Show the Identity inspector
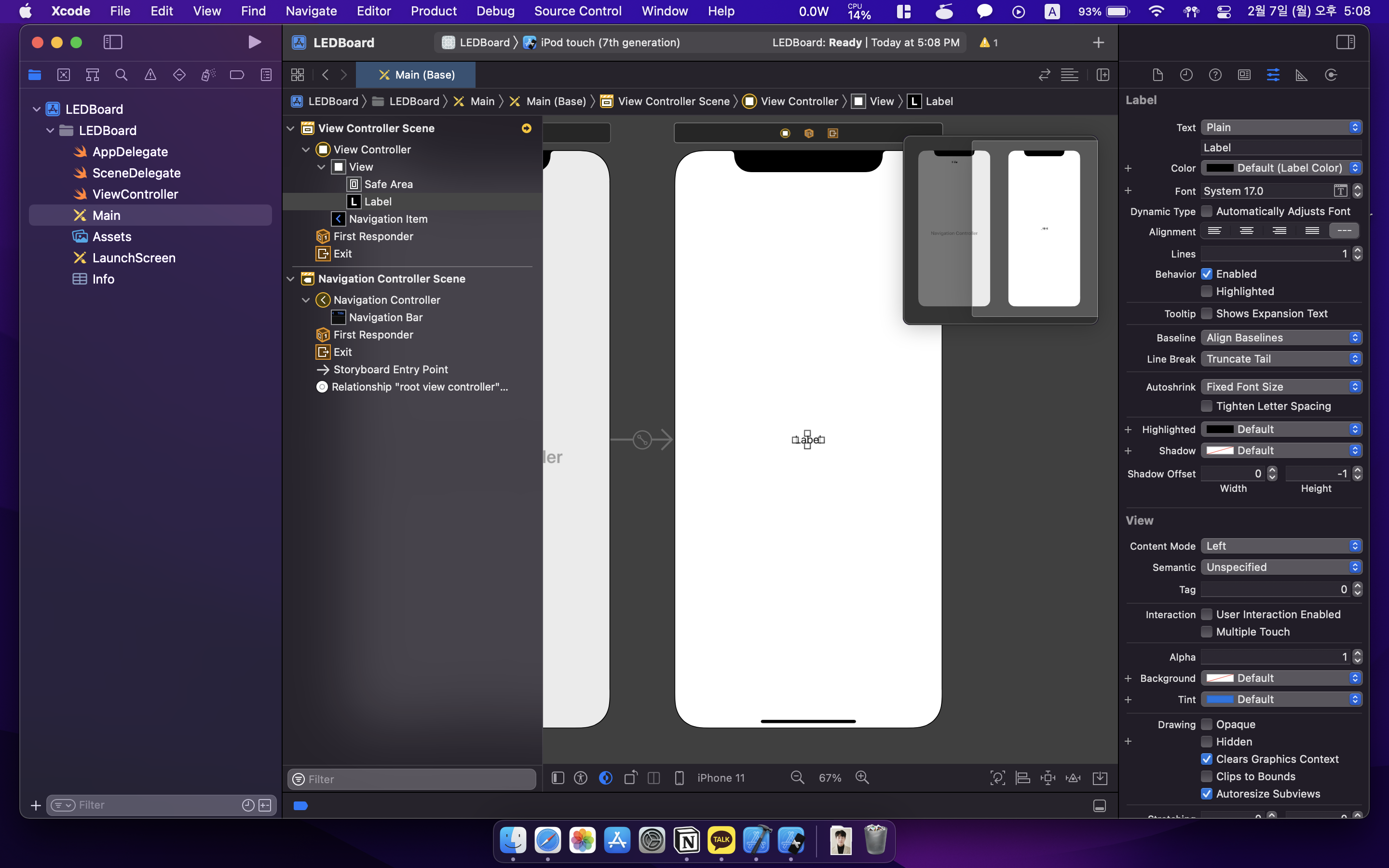The image size is (1389, 868). 1244,75
